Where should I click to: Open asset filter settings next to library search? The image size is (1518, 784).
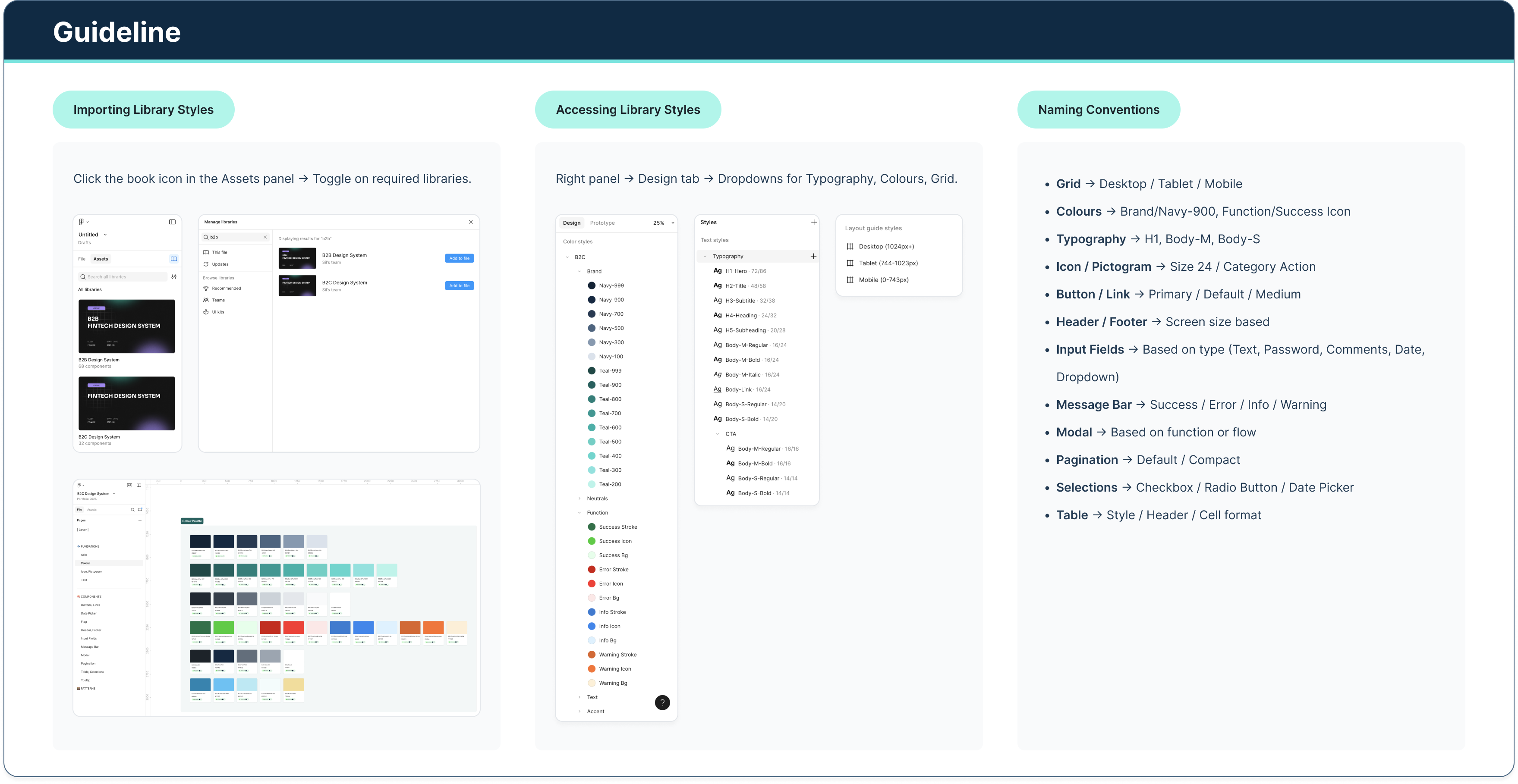tap(174, 276)
